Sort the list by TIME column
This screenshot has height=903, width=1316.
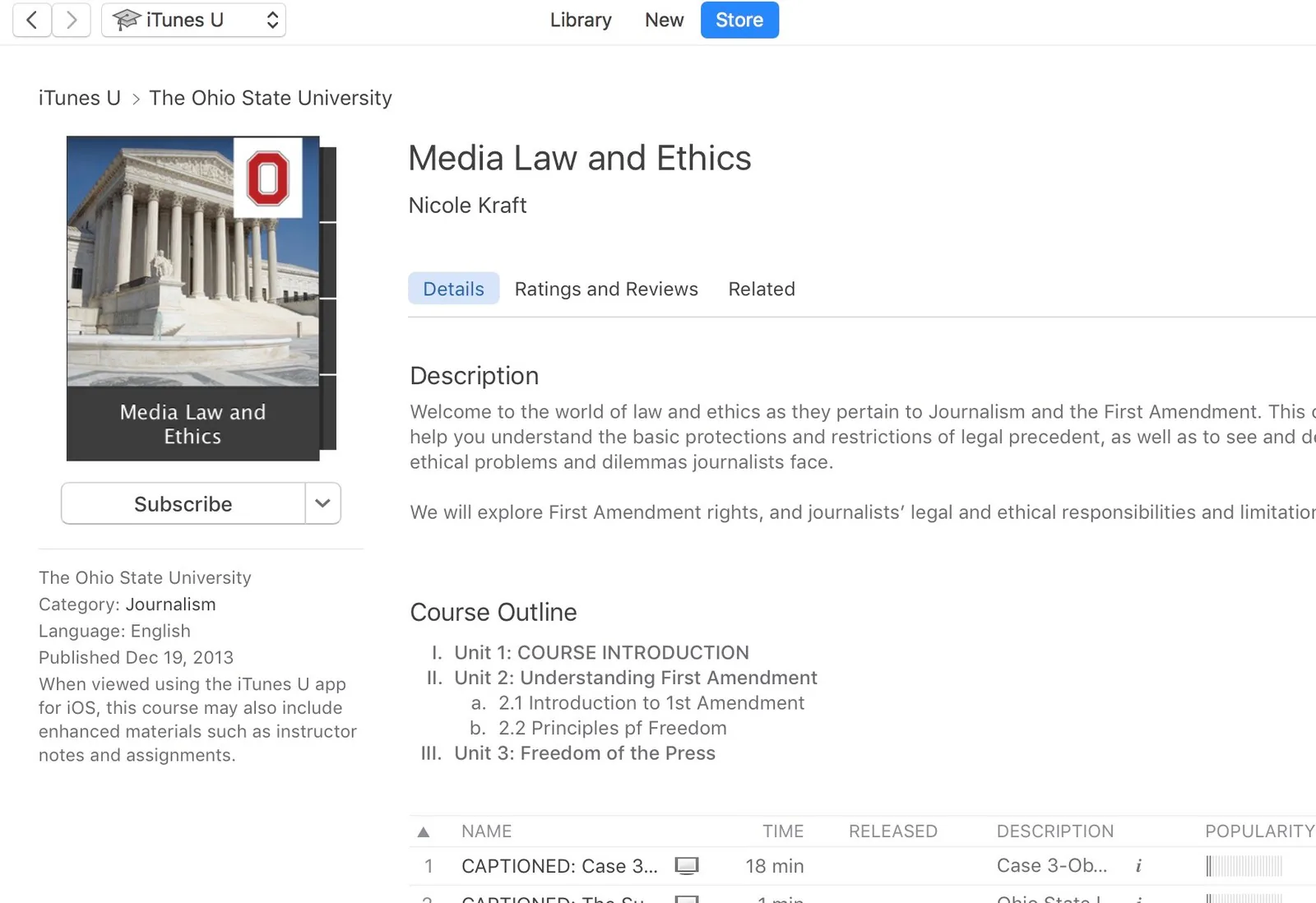tap(783, 831)
